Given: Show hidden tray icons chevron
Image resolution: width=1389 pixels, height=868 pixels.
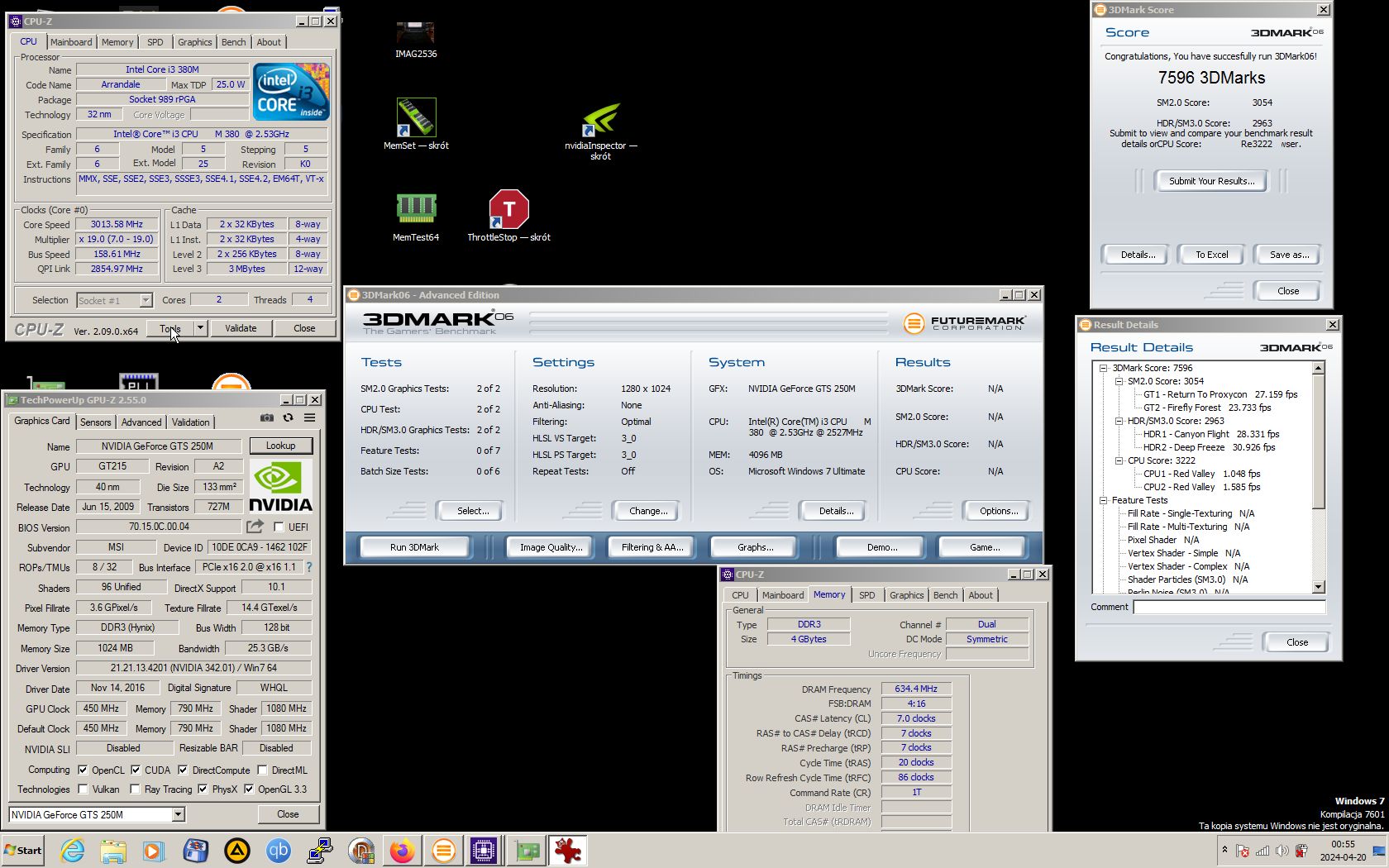Looking at the screenshot, I should [1224, 850].
